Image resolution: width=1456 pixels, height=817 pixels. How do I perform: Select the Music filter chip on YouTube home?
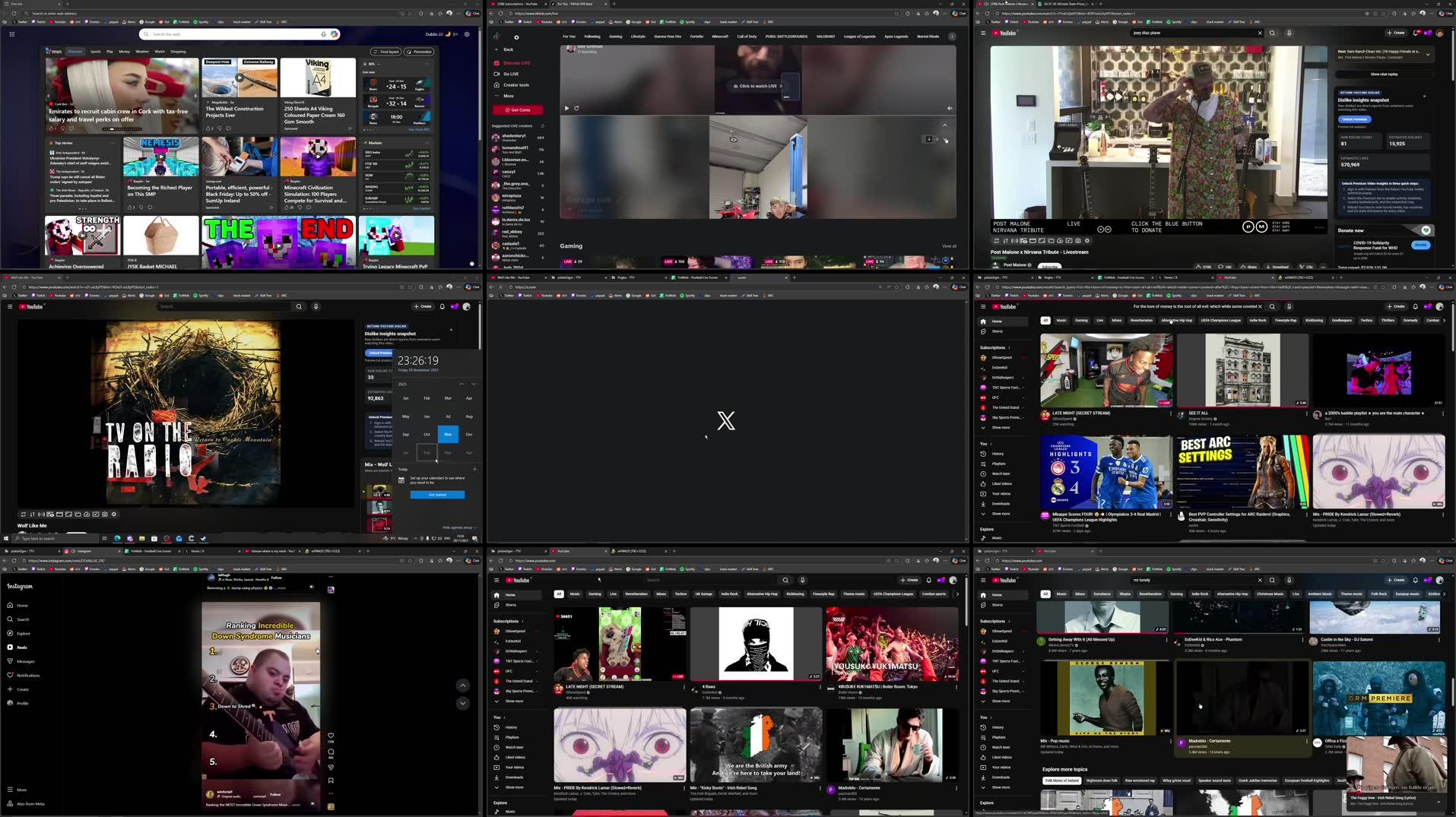pyautogui.click(x=1061, y=321)
